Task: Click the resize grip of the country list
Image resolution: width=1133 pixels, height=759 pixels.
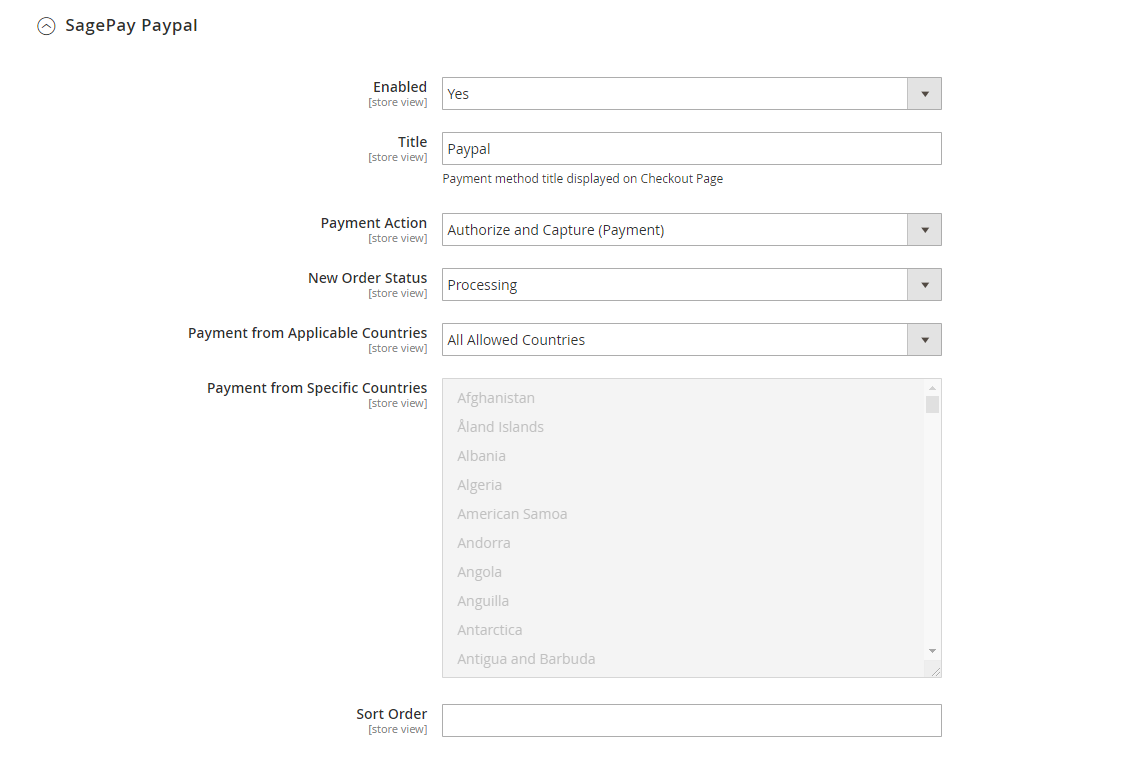Action: pos(934,668)
